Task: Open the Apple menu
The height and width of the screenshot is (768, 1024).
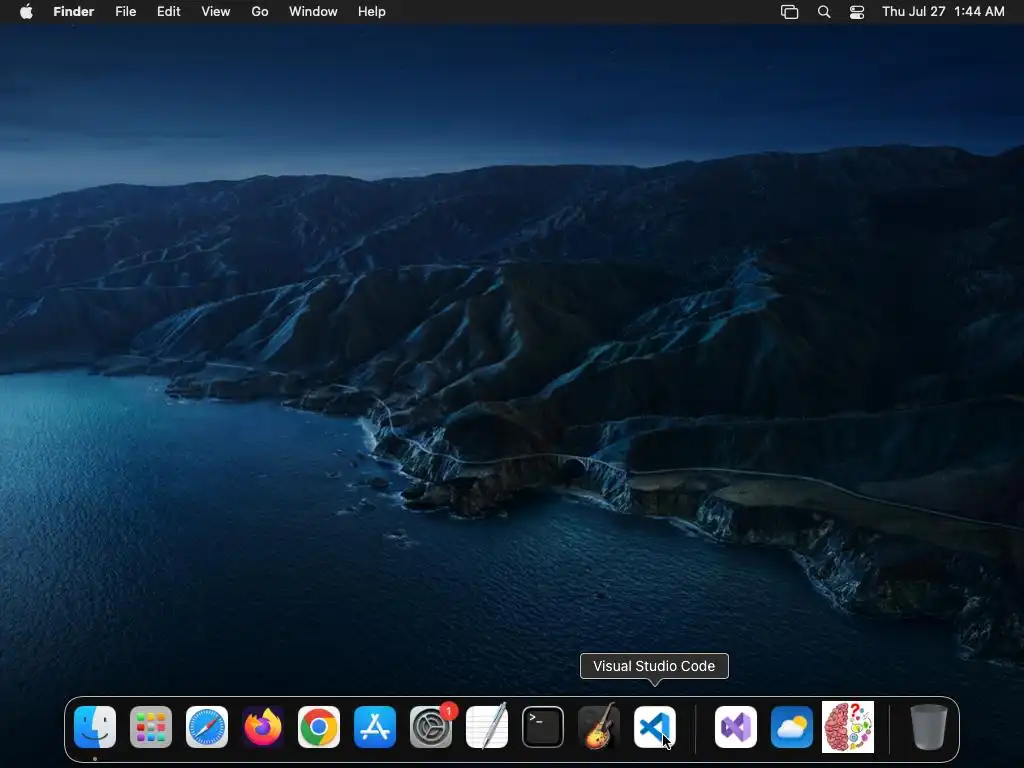Action: coord(26,12)
